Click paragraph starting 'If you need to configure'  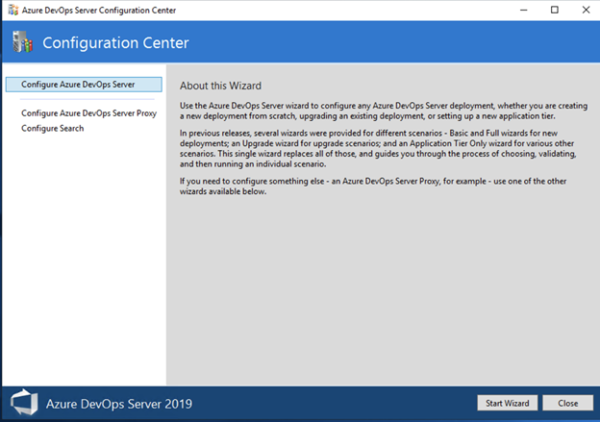click(x=373, y=186)
